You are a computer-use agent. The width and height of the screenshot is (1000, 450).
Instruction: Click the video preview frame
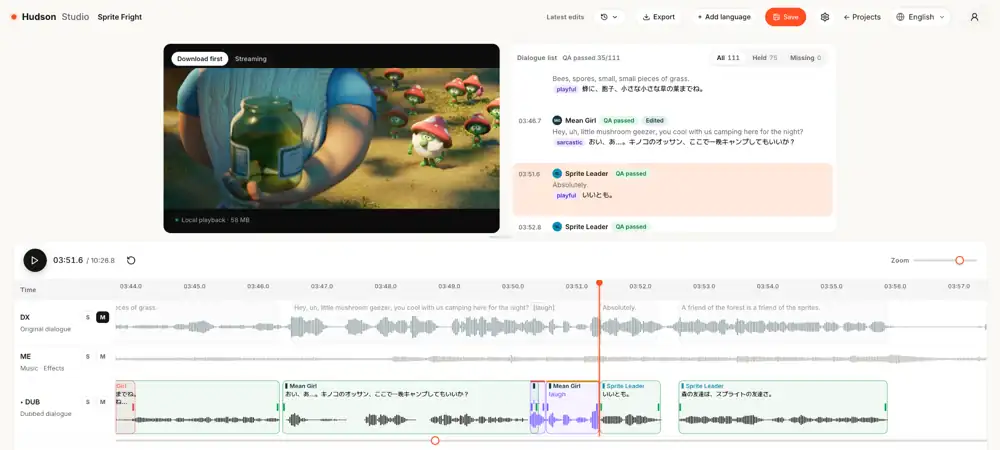point(332,138)
